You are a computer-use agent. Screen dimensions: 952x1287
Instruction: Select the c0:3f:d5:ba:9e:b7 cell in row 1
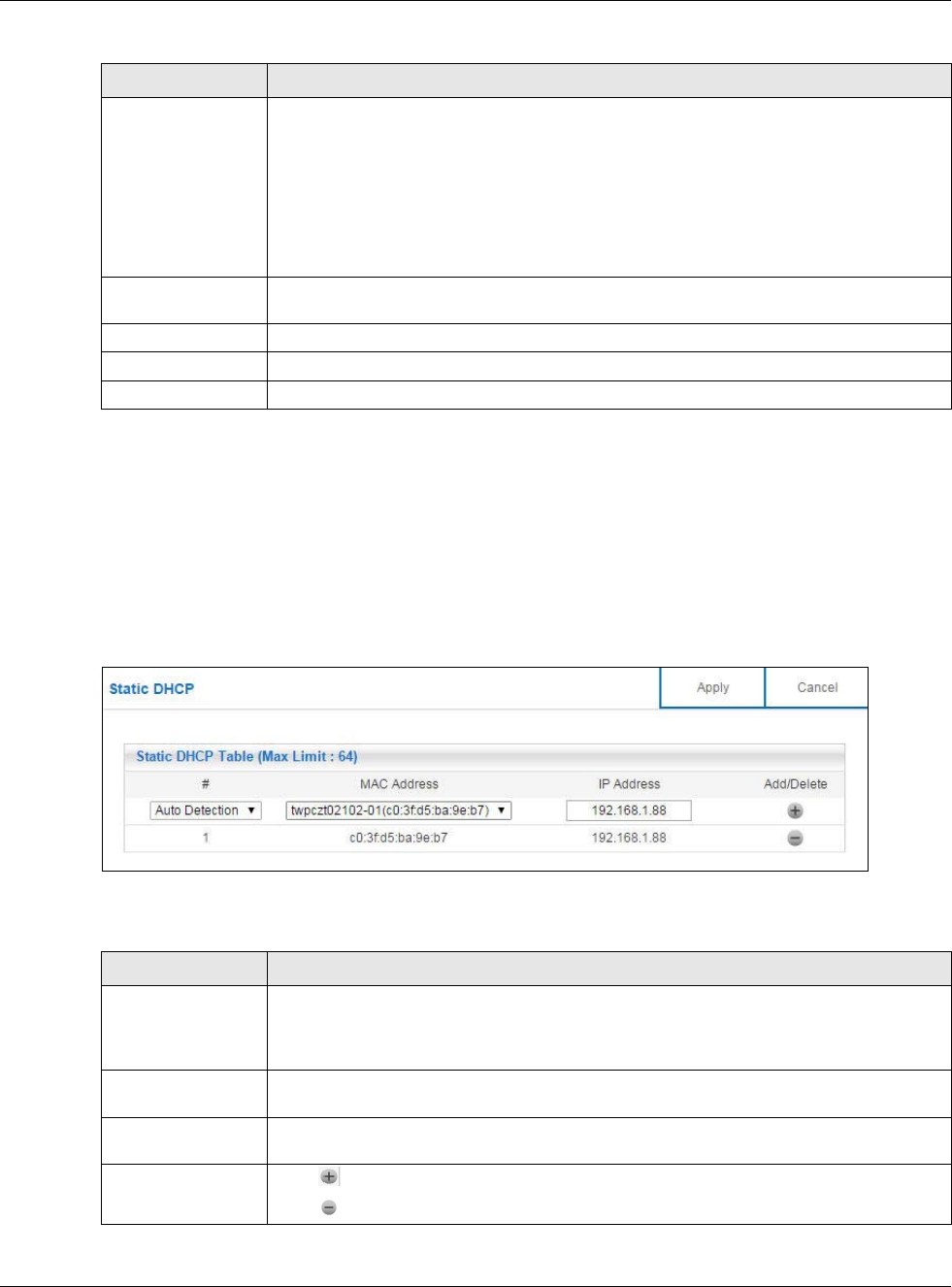(399, 838)
